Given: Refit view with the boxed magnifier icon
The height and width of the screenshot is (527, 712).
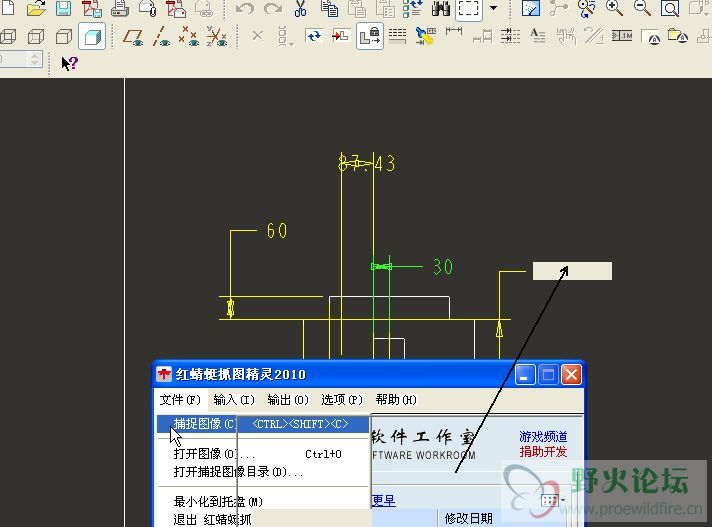Looking at the screenshot, I should coord(670,8).
